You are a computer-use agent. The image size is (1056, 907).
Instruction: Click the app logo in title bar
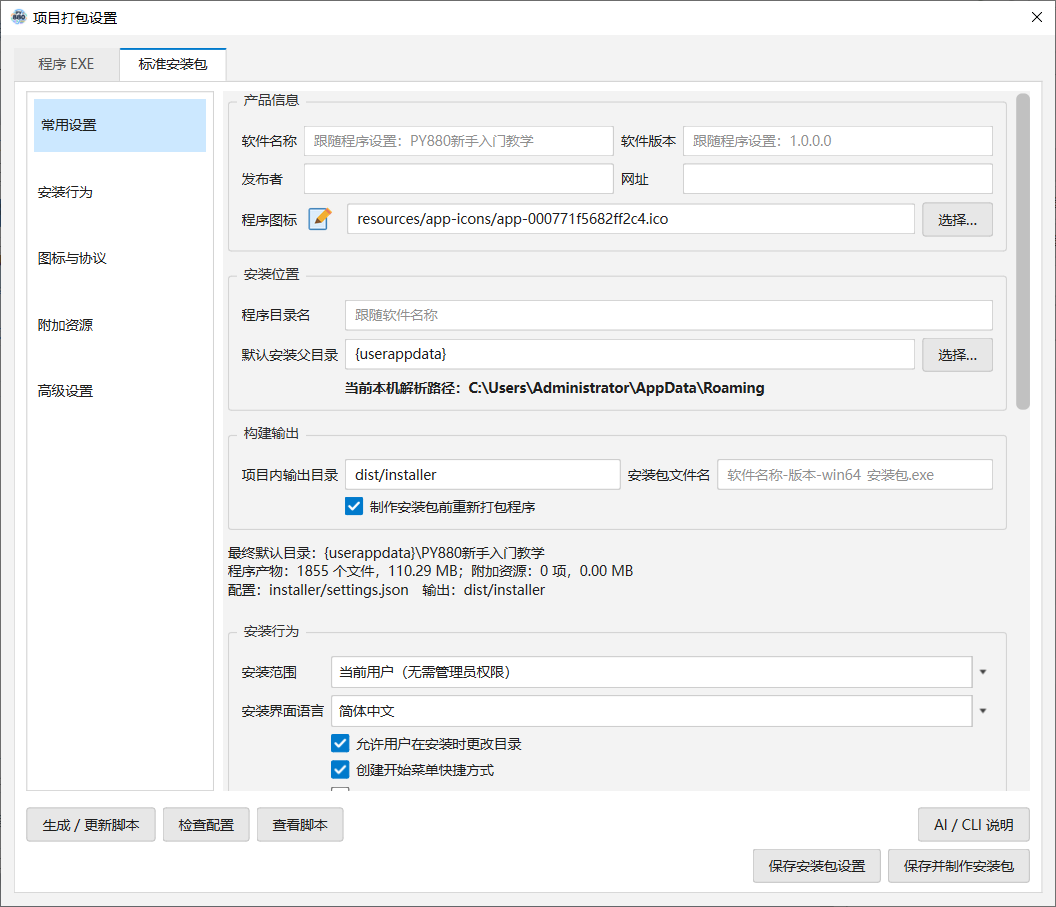click(x=18, y=17)
